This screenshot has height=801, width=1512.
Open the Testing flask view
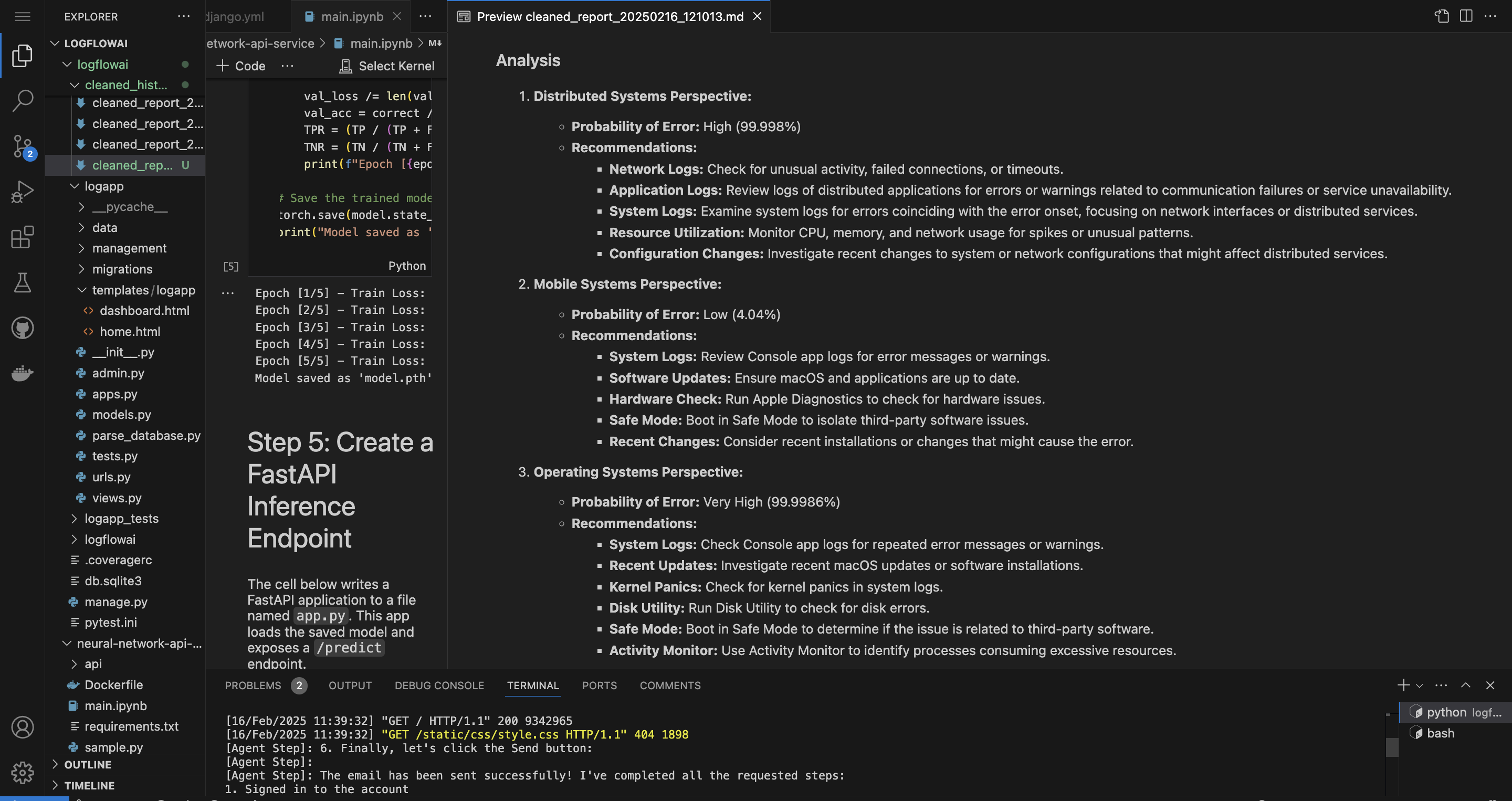pyautogui.click(x=22, y=283)
